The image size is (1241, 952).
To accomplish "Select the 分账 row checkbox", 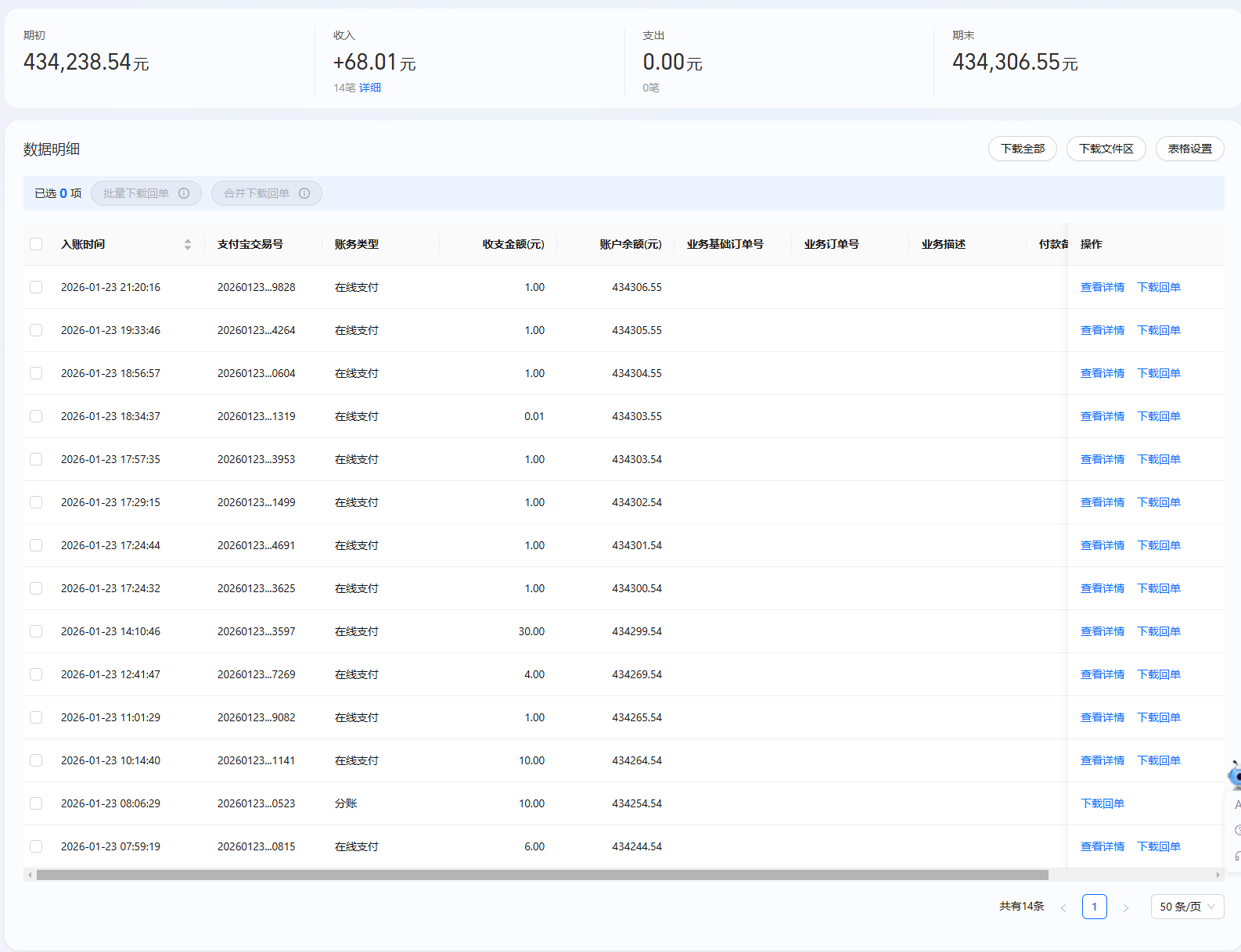I will coord(36,803).
